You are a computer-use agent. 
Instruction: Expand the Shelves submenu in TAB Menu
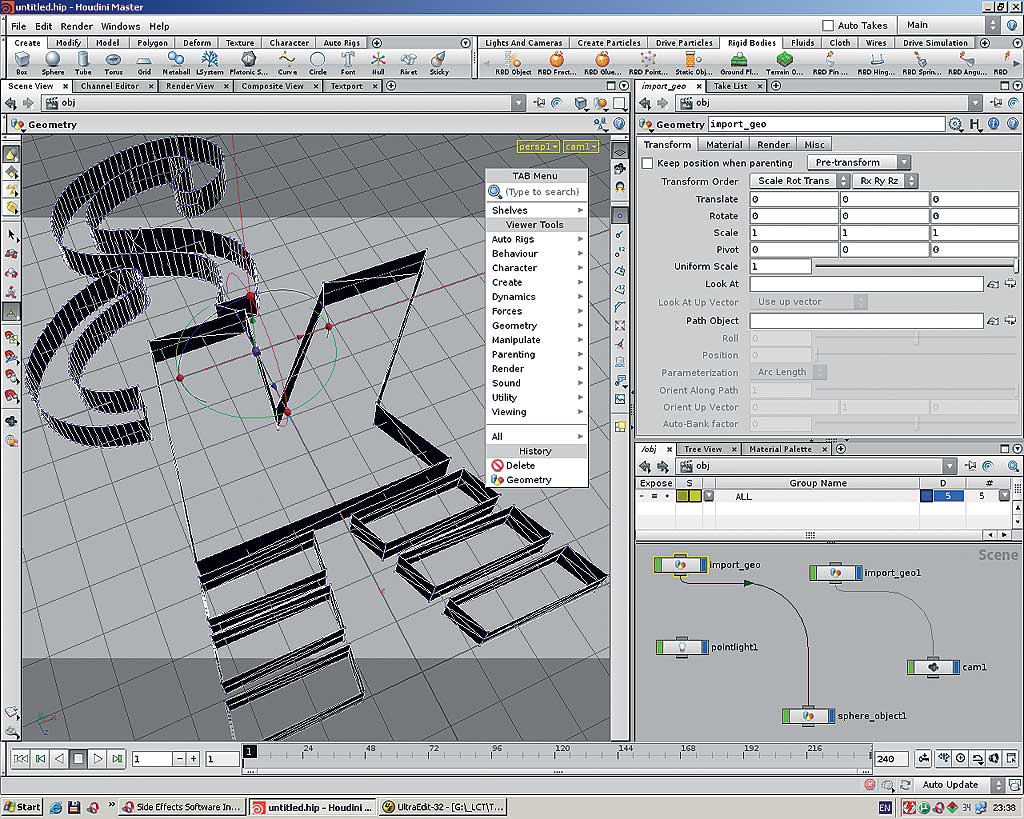coord(536,210)
